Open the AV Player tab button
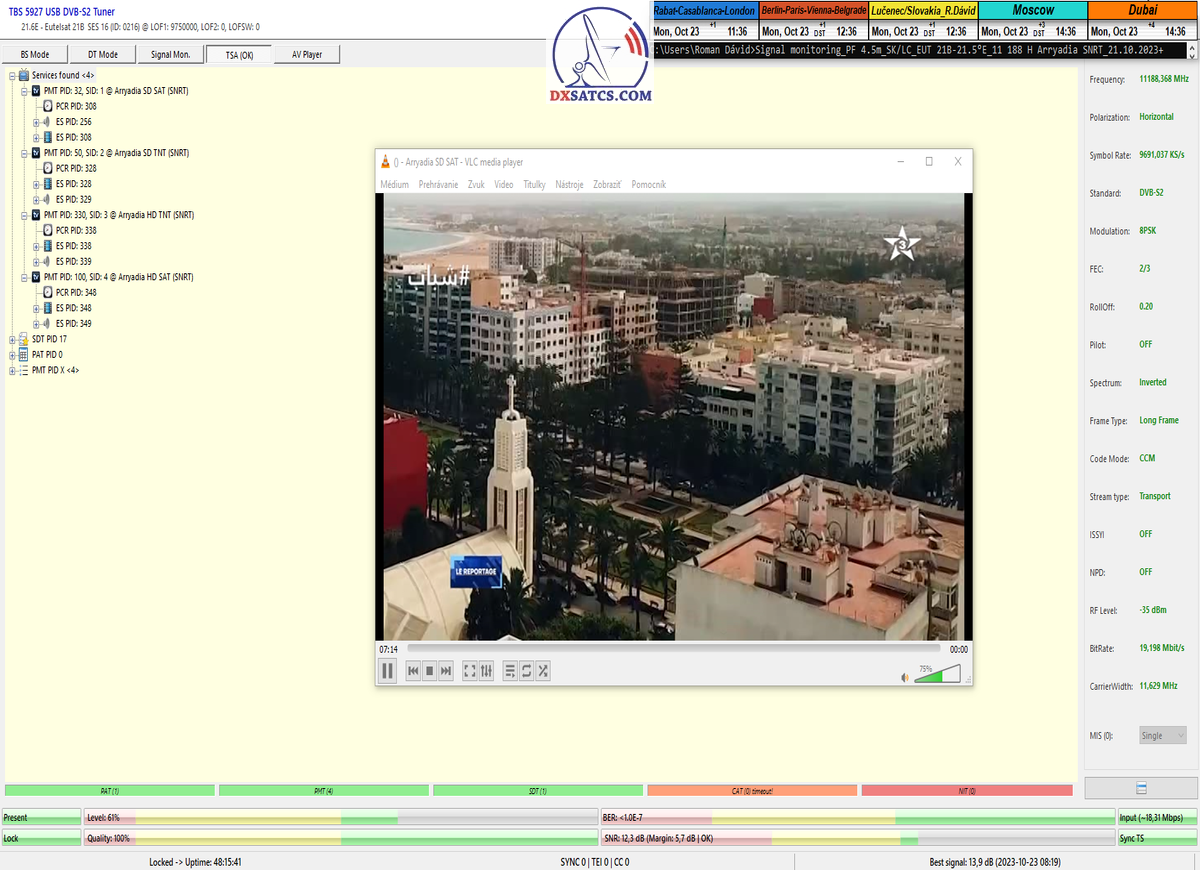 pyautogui.click(x=306, y=54)
